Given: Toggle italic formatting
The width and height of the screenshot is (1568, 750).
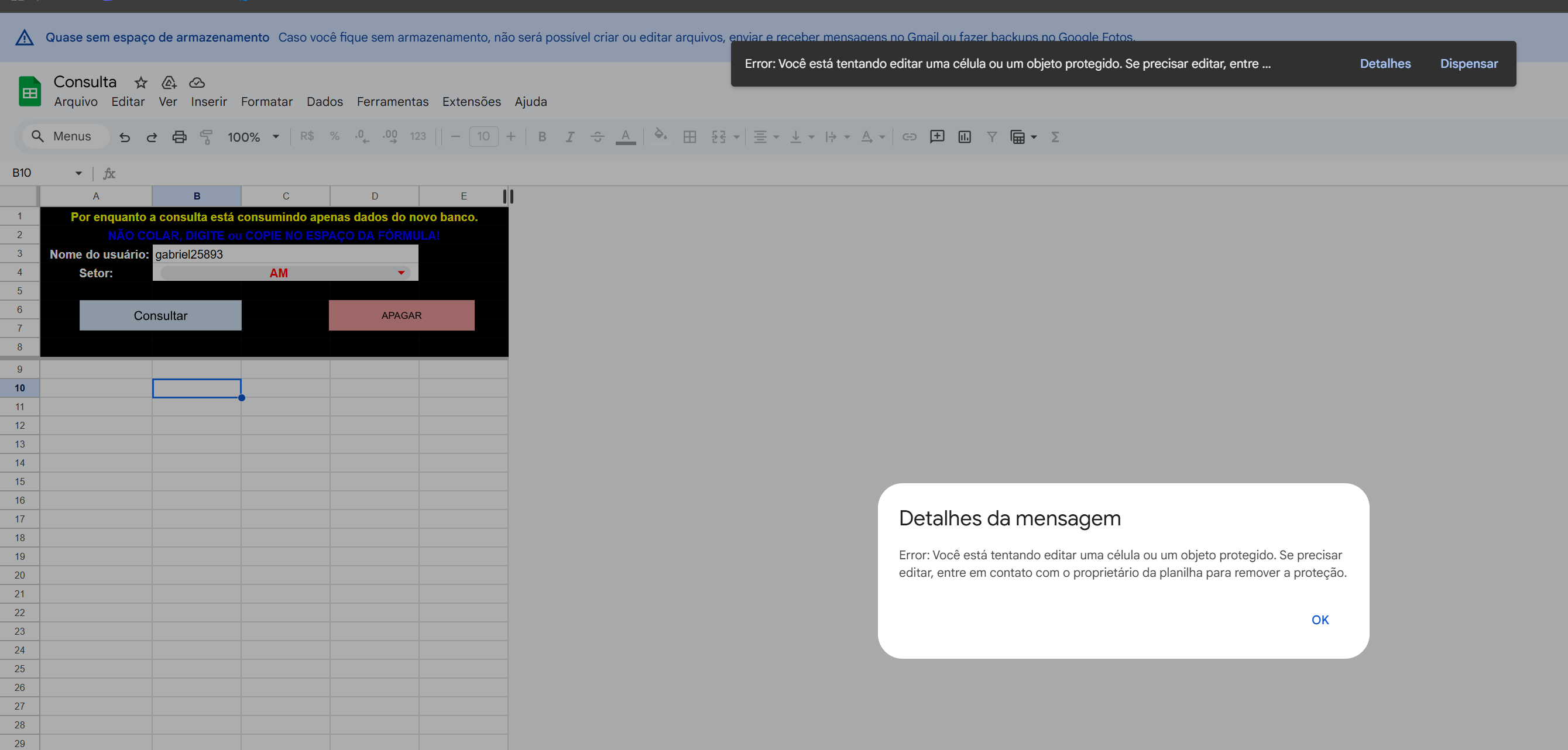Looking at the screenshot, I should point(569,137).
